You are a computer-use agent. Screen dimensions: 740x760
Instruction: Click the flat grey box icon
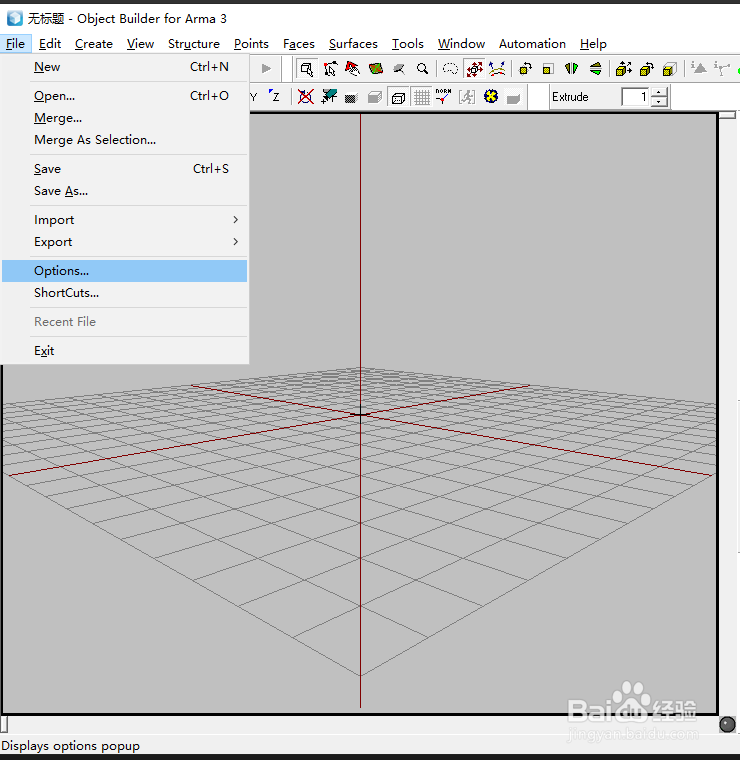point(514,97)
